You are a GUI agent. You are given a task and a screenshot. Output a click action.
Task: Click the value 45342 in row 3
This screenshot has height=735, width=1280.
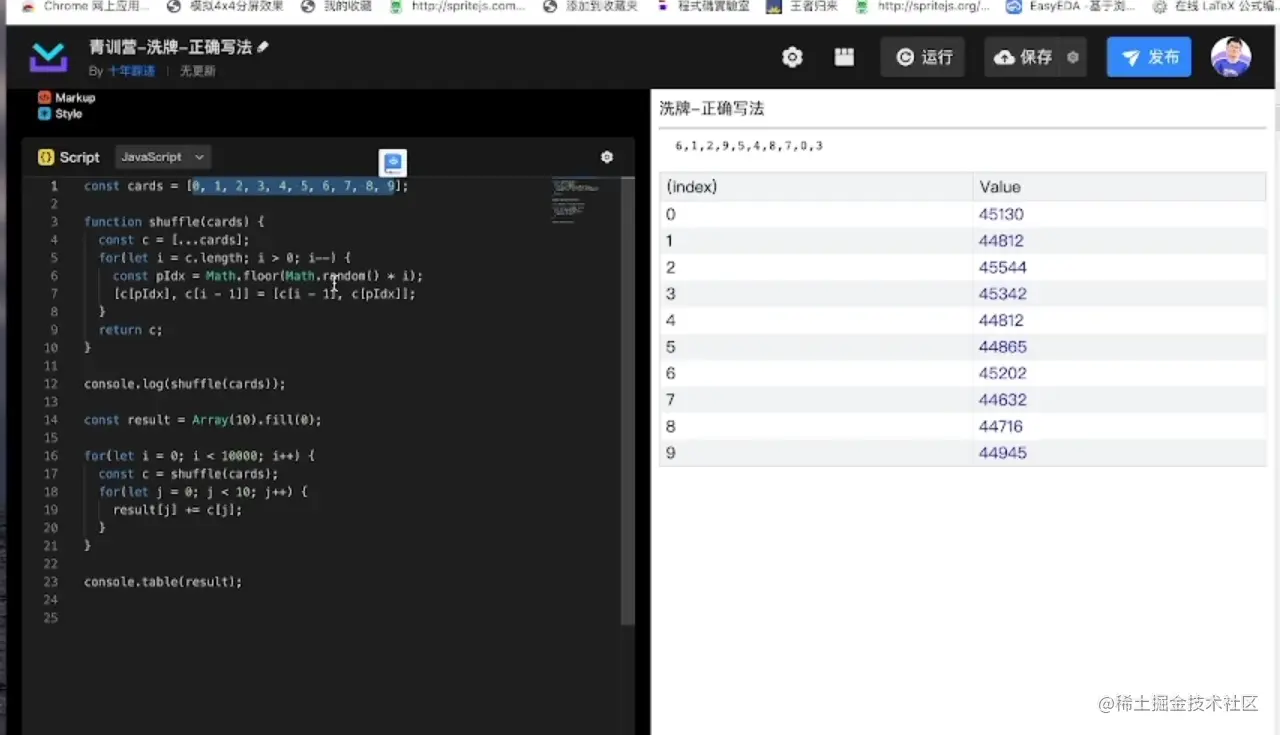point(1003,294)
